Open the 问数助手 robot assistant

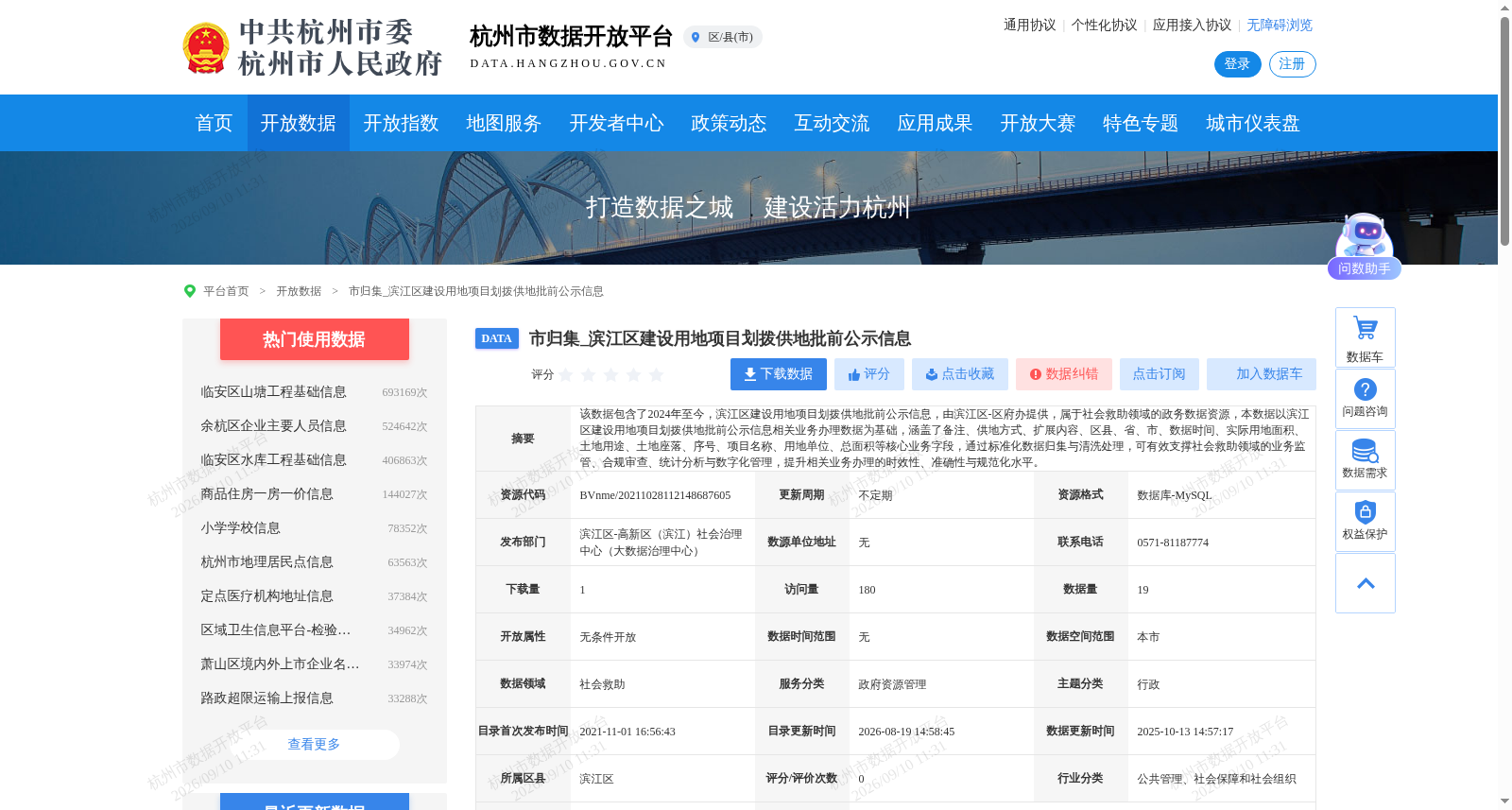pos(1364,246)
